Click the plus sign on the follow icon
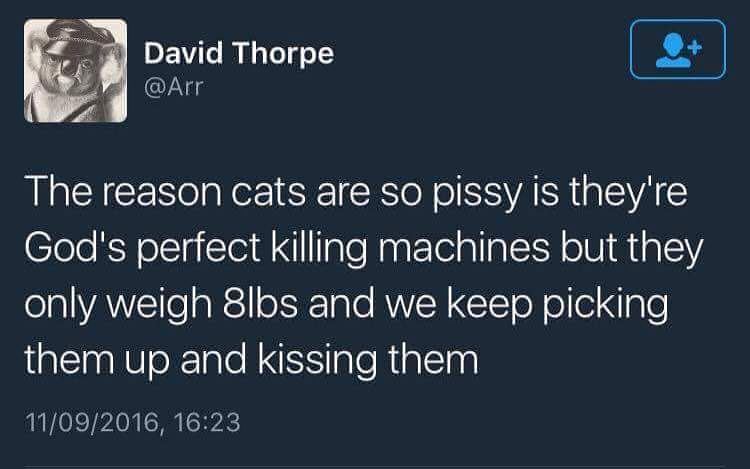The width and height of the screenshot is (750, 469). coord(695,47)
